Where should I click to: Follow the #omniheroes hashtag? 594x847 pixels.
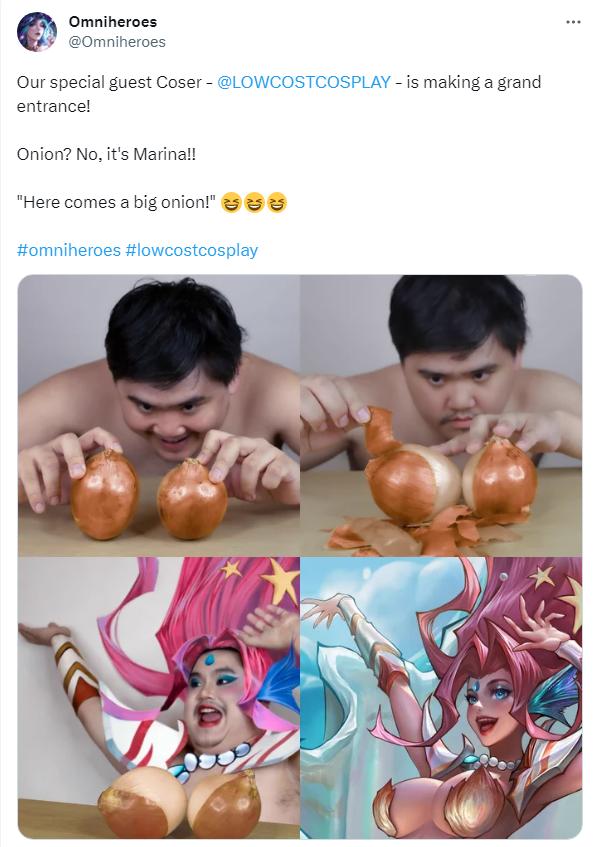[x=69, y=250]
